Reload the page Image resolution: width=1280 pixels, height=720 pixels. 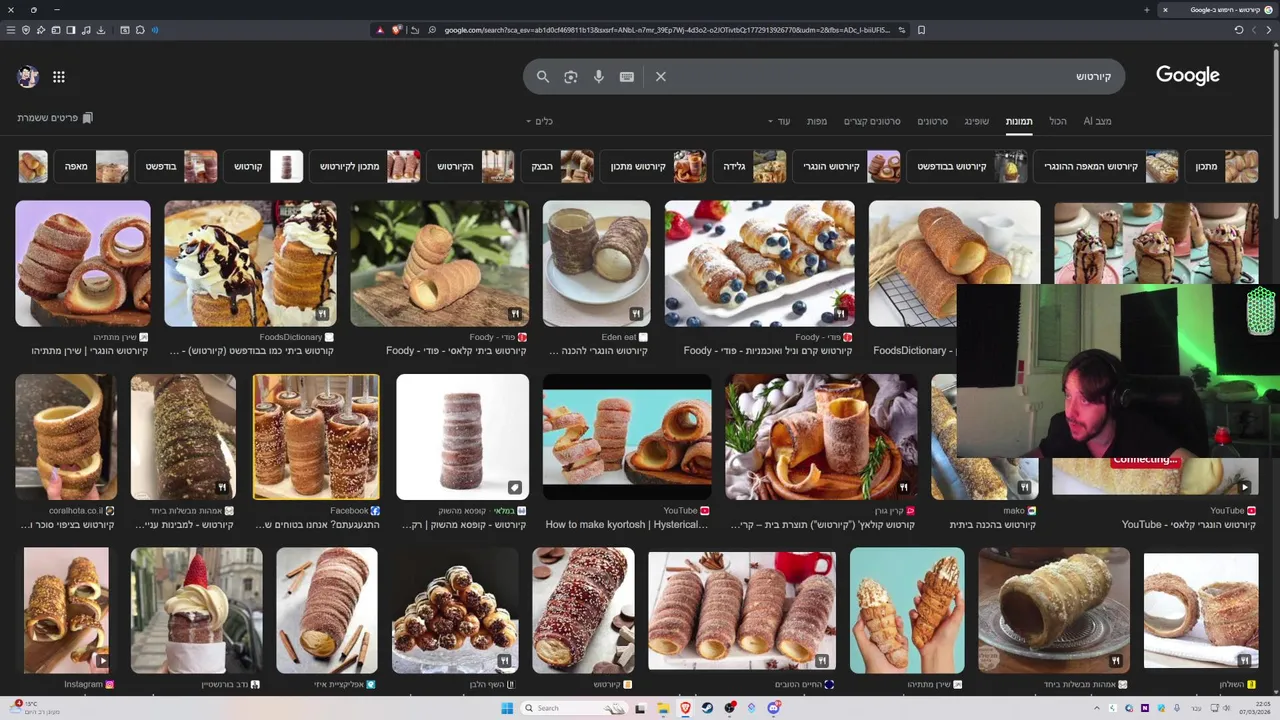(x=1239, y=30)
